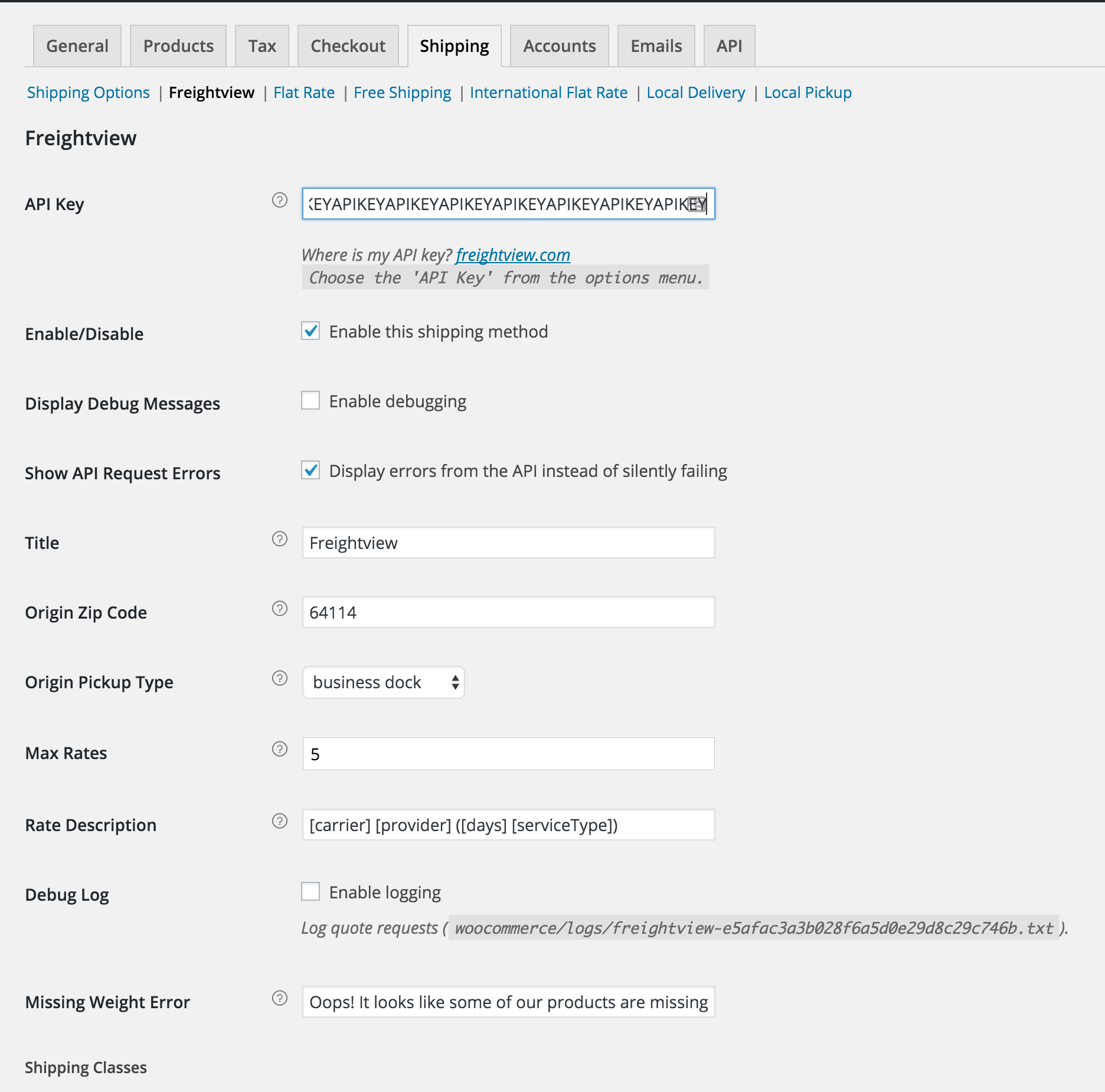
Task: Click the help icon next to Max Rates
Action: tap(280, 749)
